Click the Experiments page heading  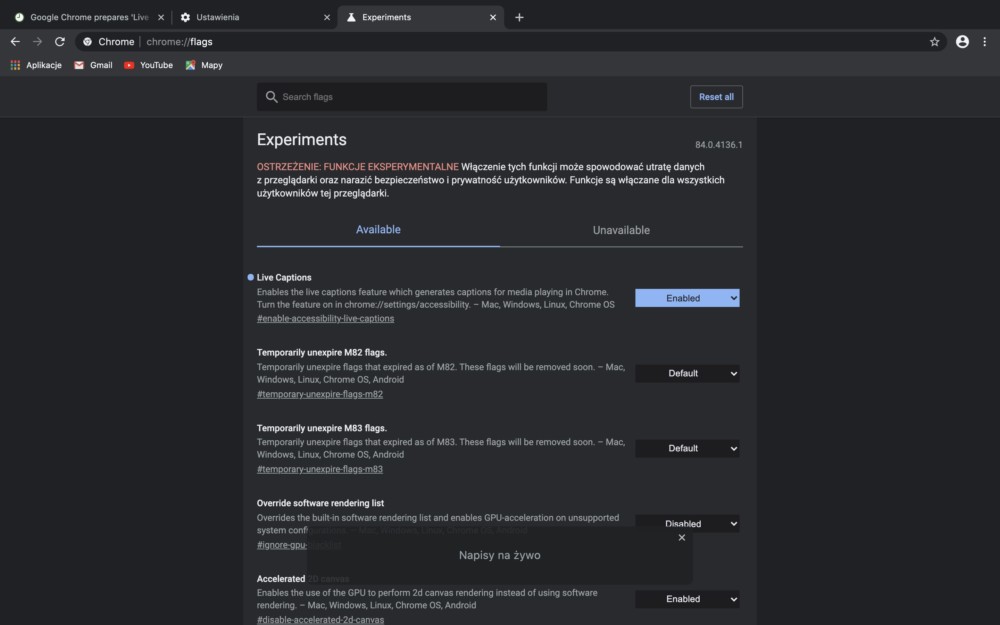[302, 140]
